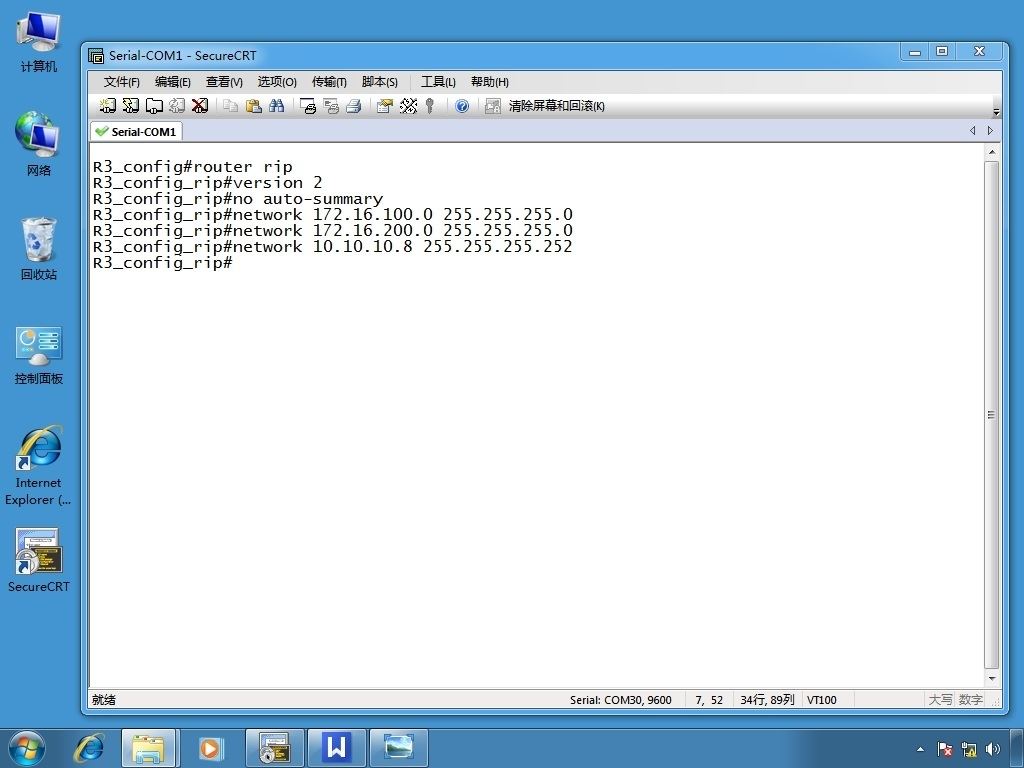
Task: Open Session Options from the toolbar
Action: tap(385, 106)
